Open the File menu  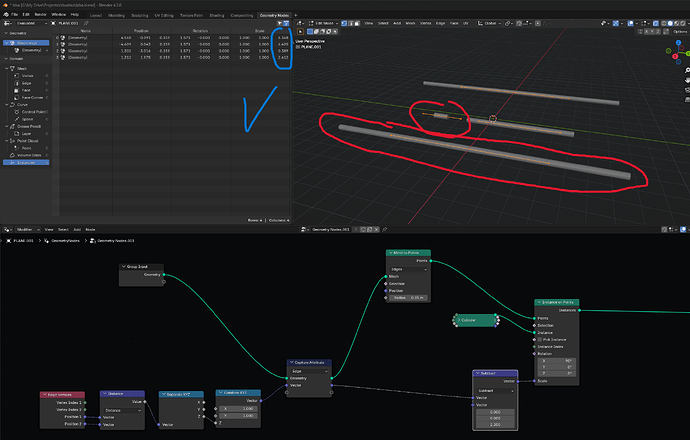pyautogui.click(x=15, y=15)
